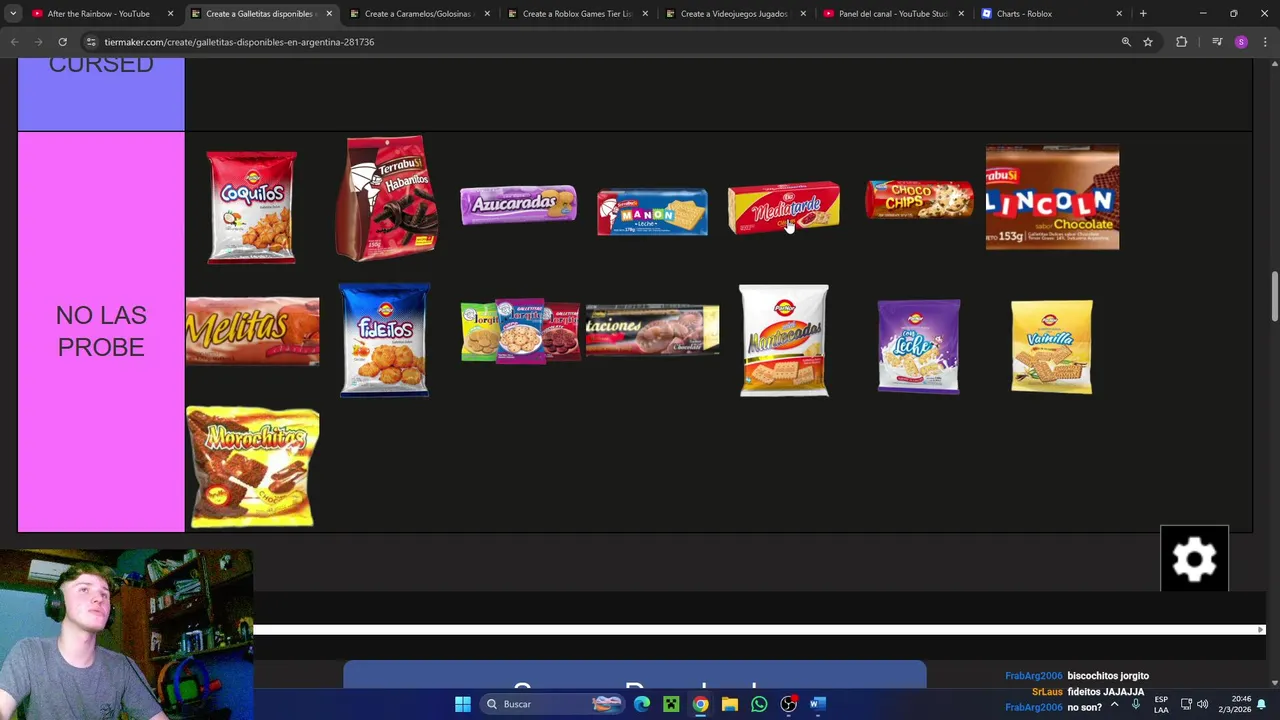
Task: Open the volume speaker tray icon
Action: click(x=1202, y=704)
